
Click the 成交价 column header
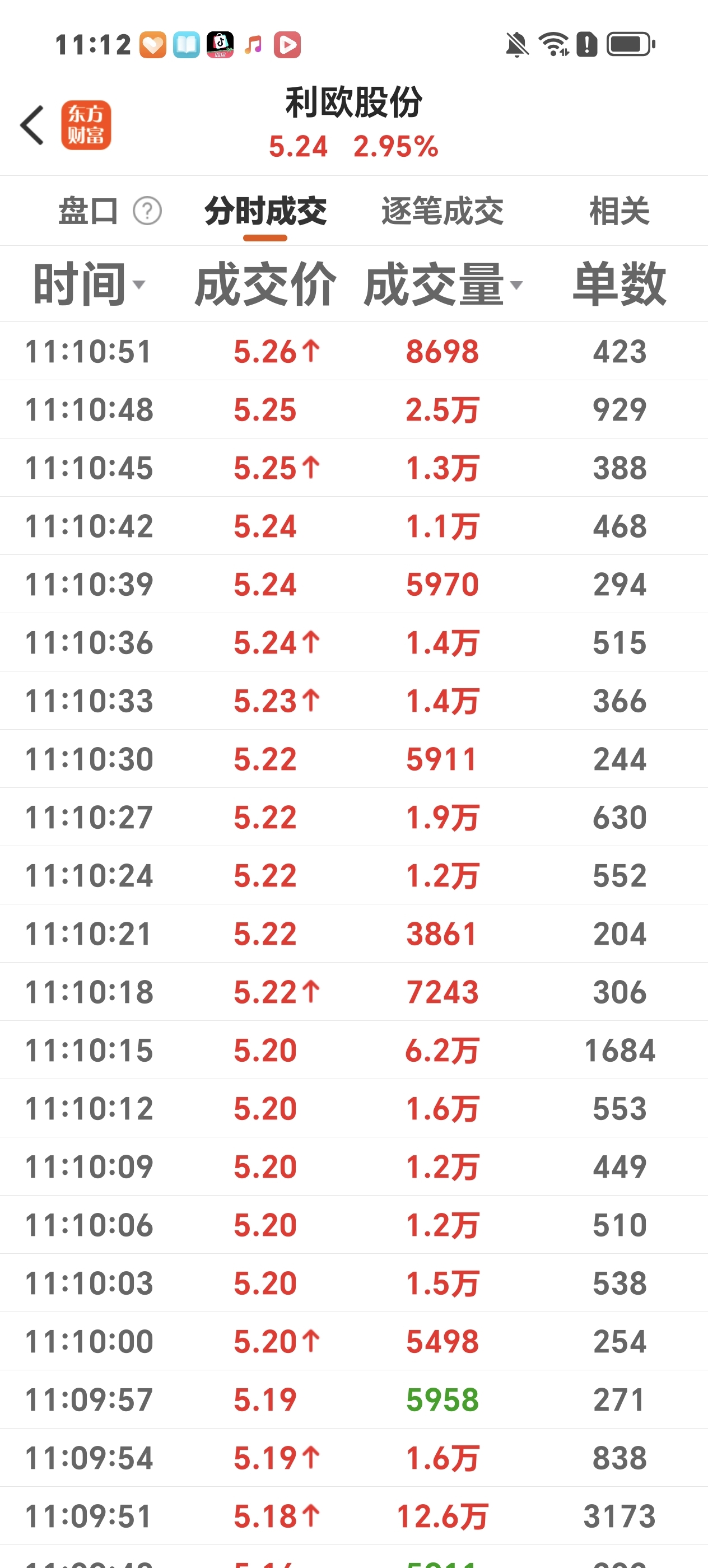click(x=265, y=284)
